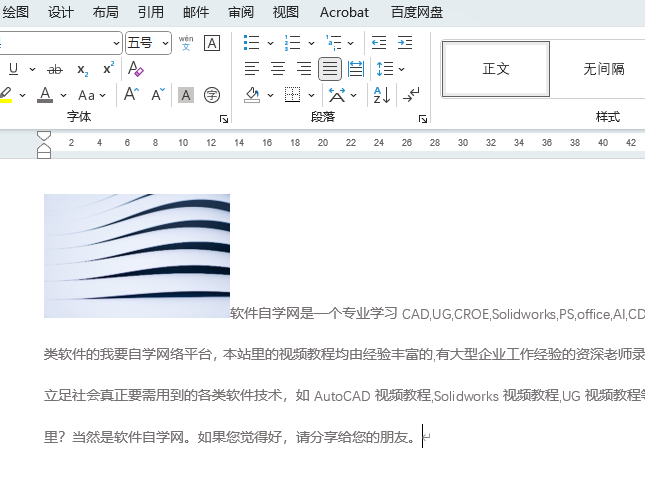The image size is (645, 498).
Task: Apply font color swatch
Action: point(45,95)
